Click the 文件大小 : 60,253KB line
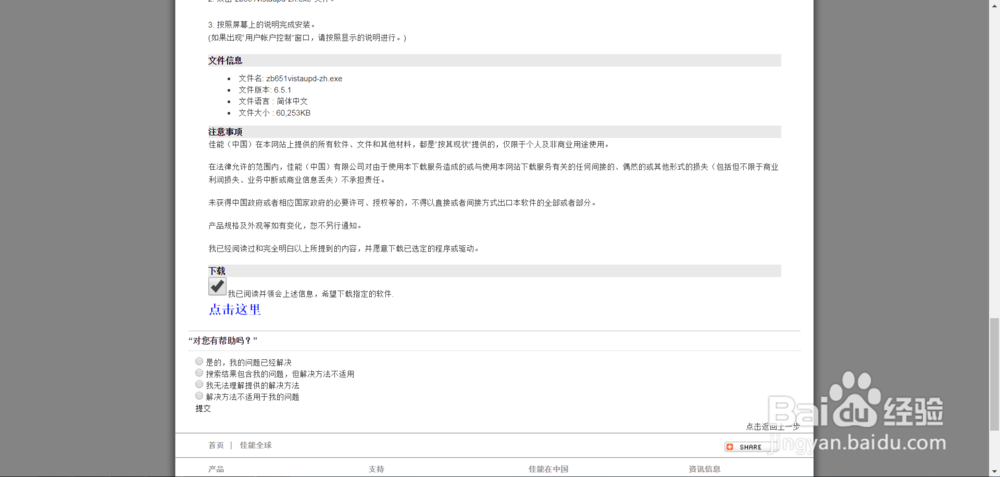Screen dimensions: 1000x477 coord(274,113)
